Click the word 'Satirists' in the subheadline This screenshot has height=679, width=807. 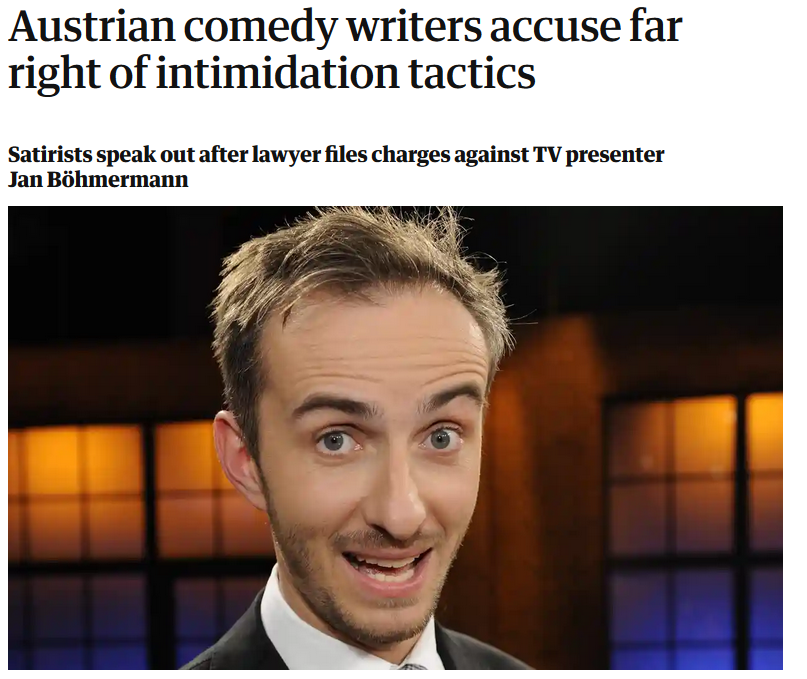(50, 154)
